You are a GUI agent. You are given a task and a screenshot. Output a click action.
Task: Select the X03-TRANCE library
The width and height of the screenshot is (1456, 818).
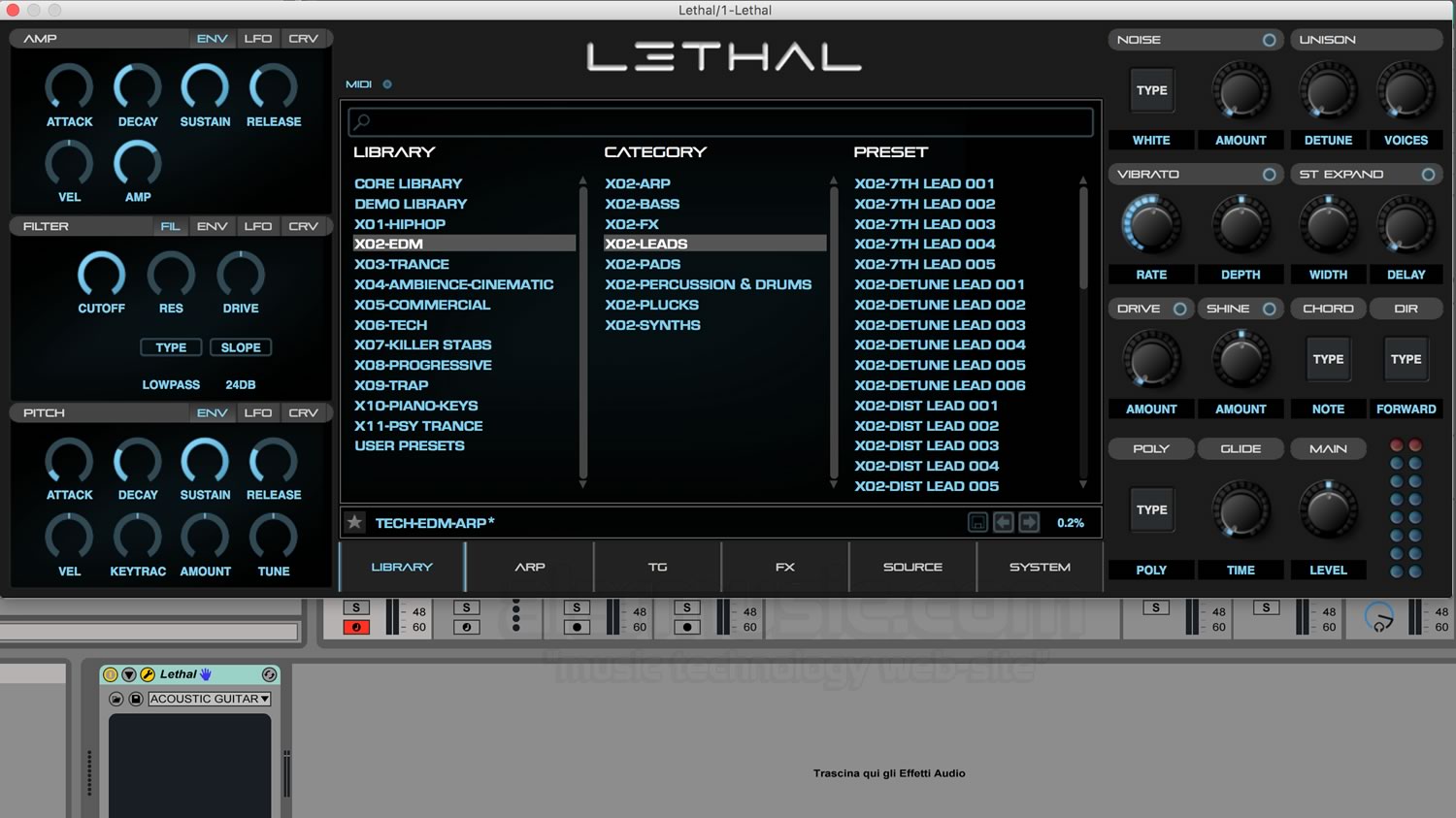(402, 264)
